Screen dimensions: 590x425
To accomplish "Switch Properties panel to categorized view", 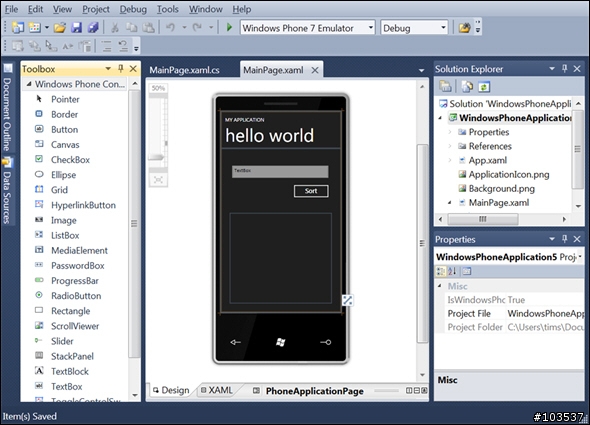I will [x=441, y=271].
